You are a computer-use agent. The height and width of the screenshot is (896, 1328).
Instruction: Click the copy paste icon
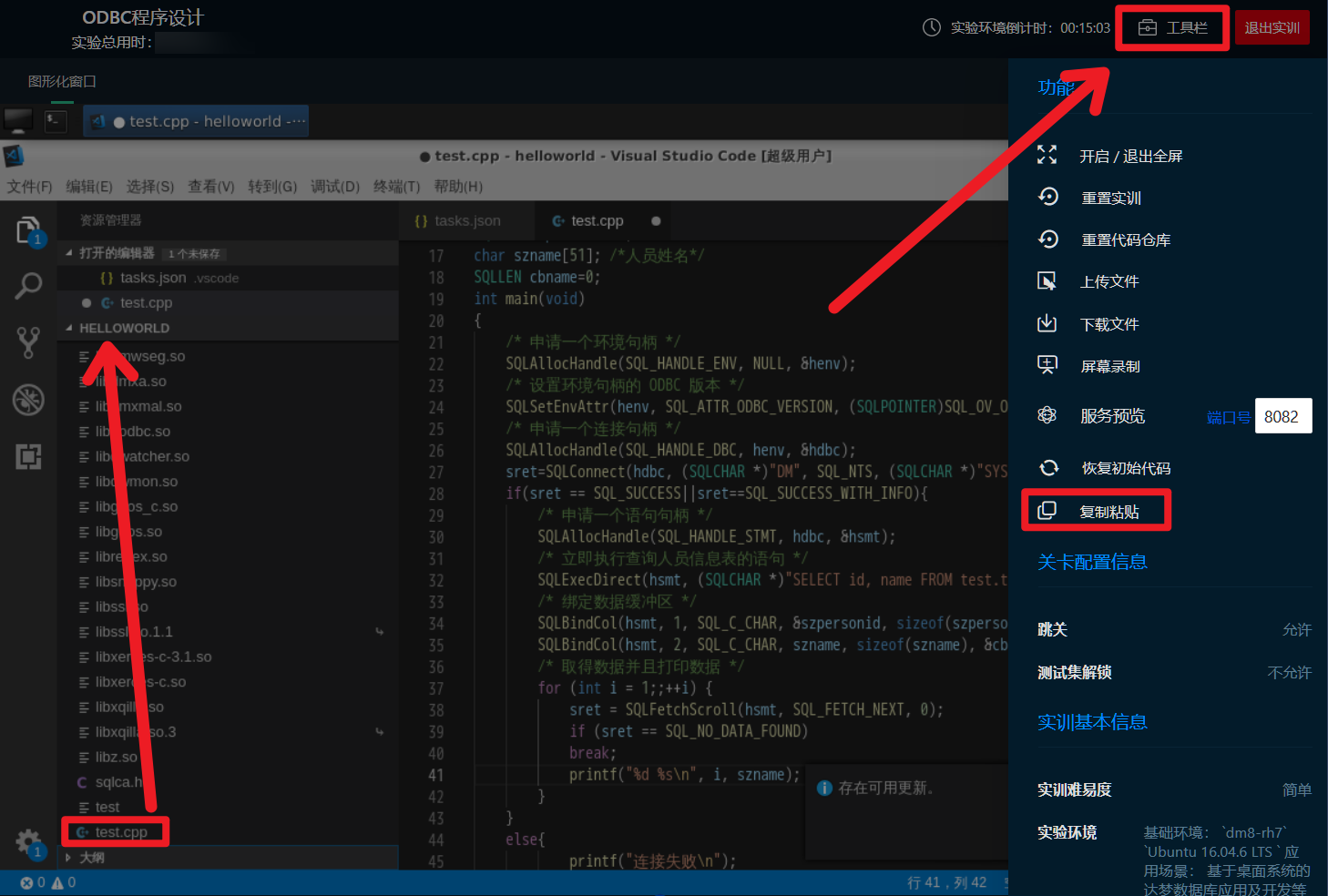pyautogui.click(x=1047, y=511)
